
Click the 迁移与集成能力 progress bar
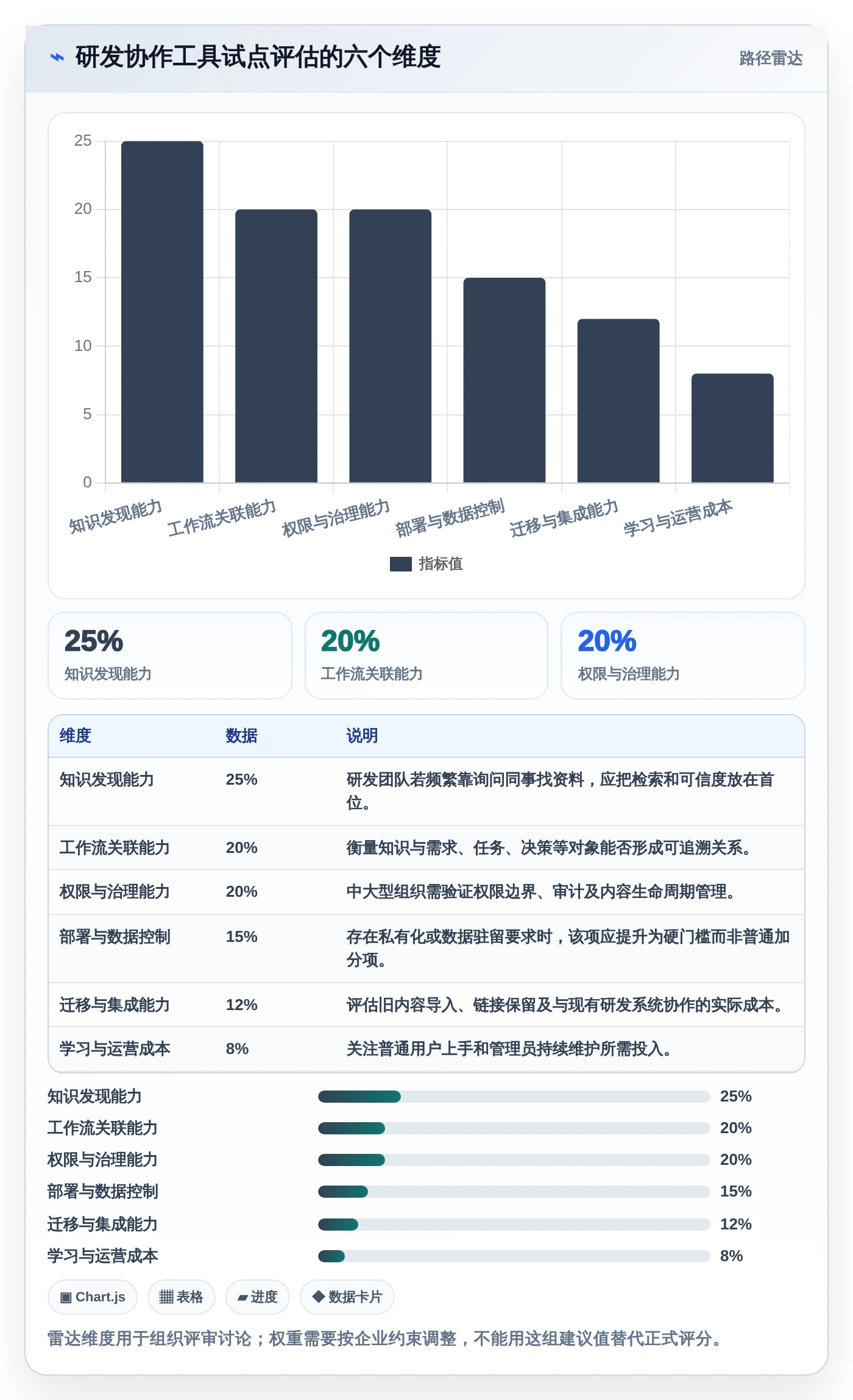[x=514, y=1225]
